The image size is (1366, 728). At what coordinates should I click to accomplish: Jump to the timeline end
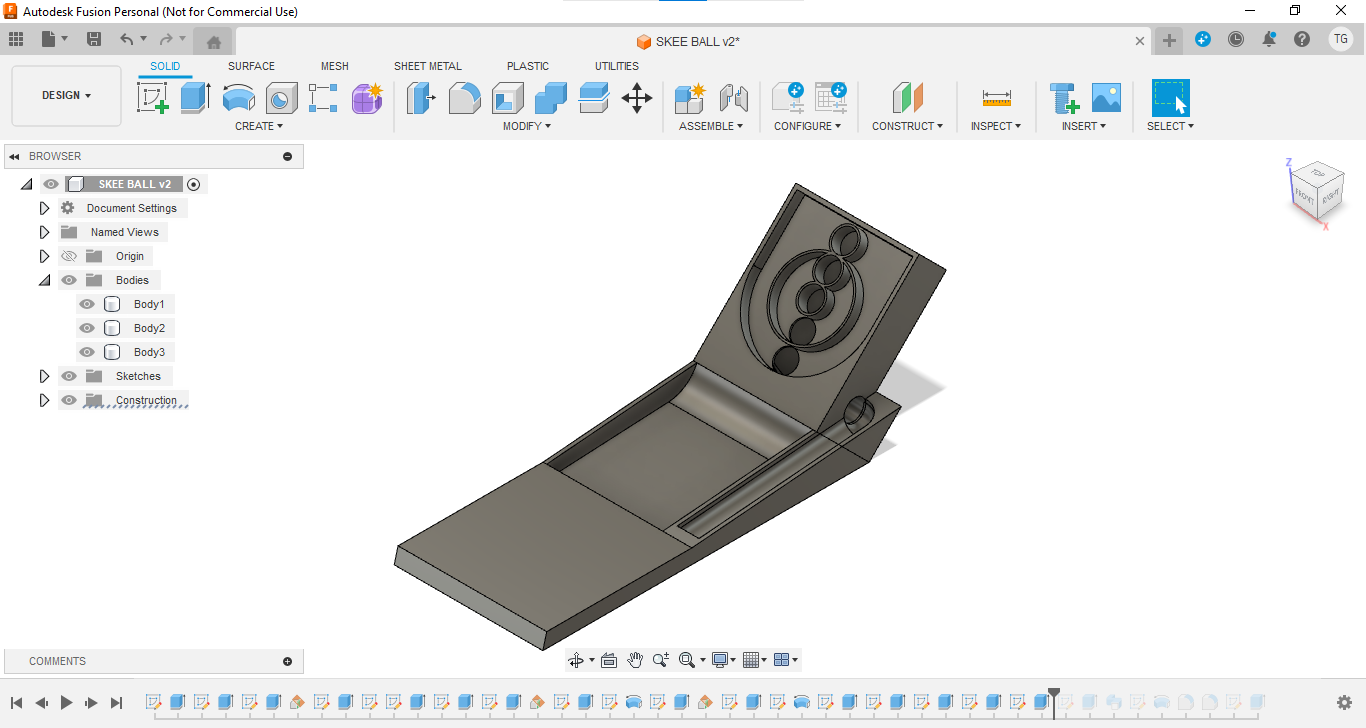[x=117, y=703]
